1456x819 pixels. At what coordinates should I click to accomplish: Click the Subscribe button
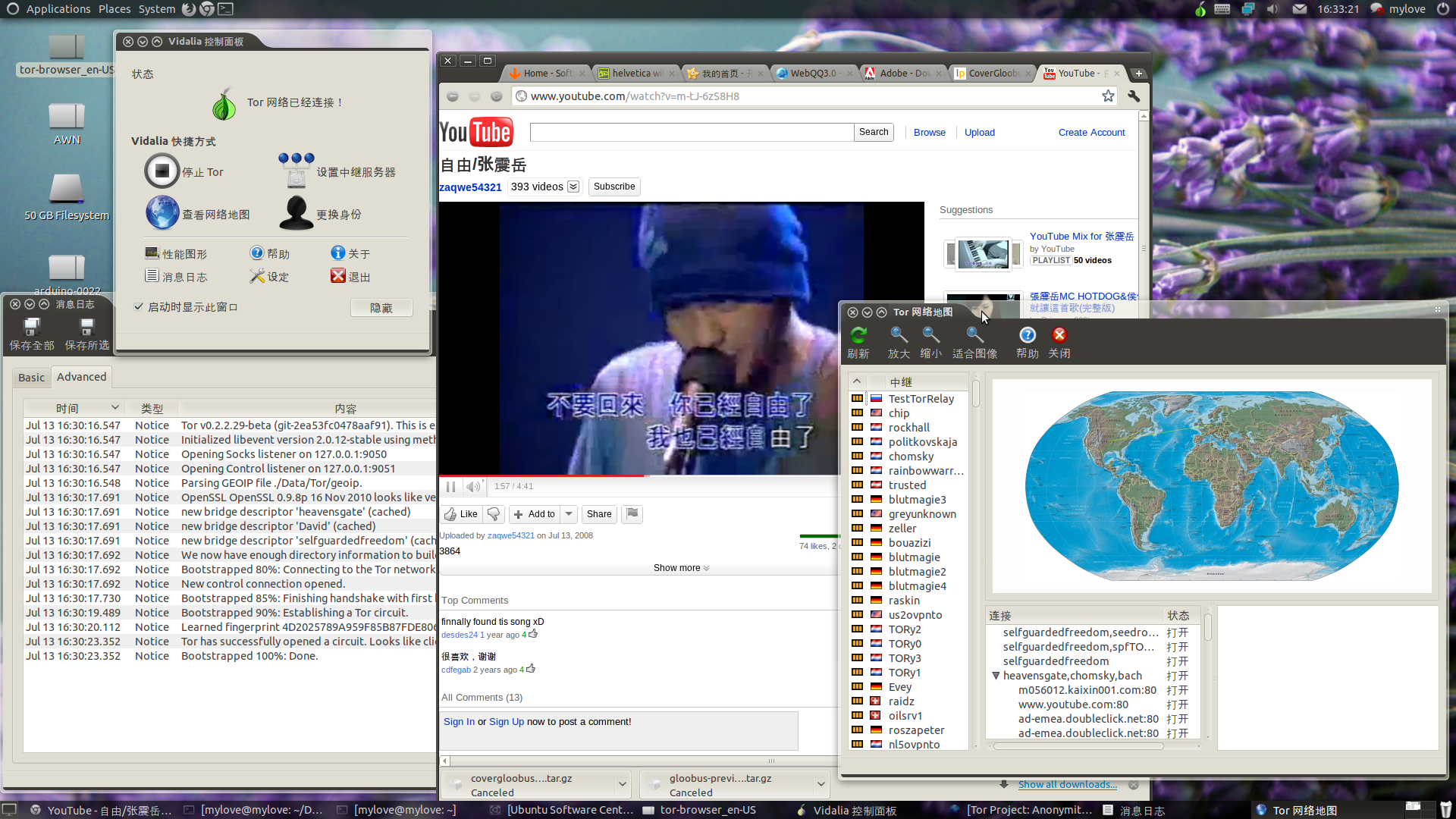pyautogui.click(x=614, y=187)
